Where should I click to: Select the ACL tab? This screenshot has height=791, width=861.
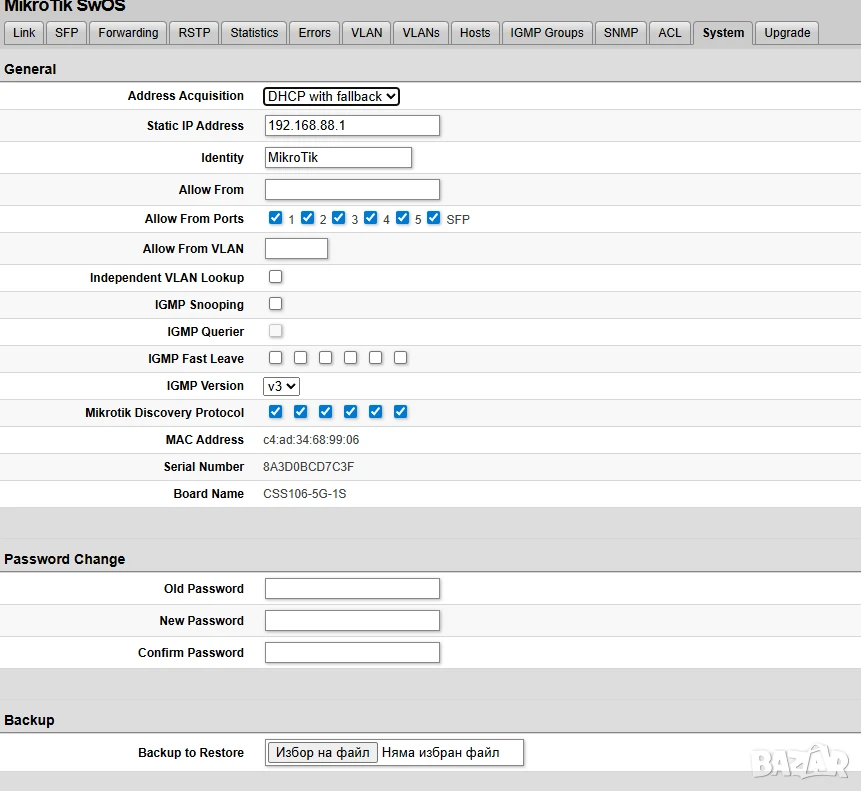pyautogui.click(x=669, y=33)
